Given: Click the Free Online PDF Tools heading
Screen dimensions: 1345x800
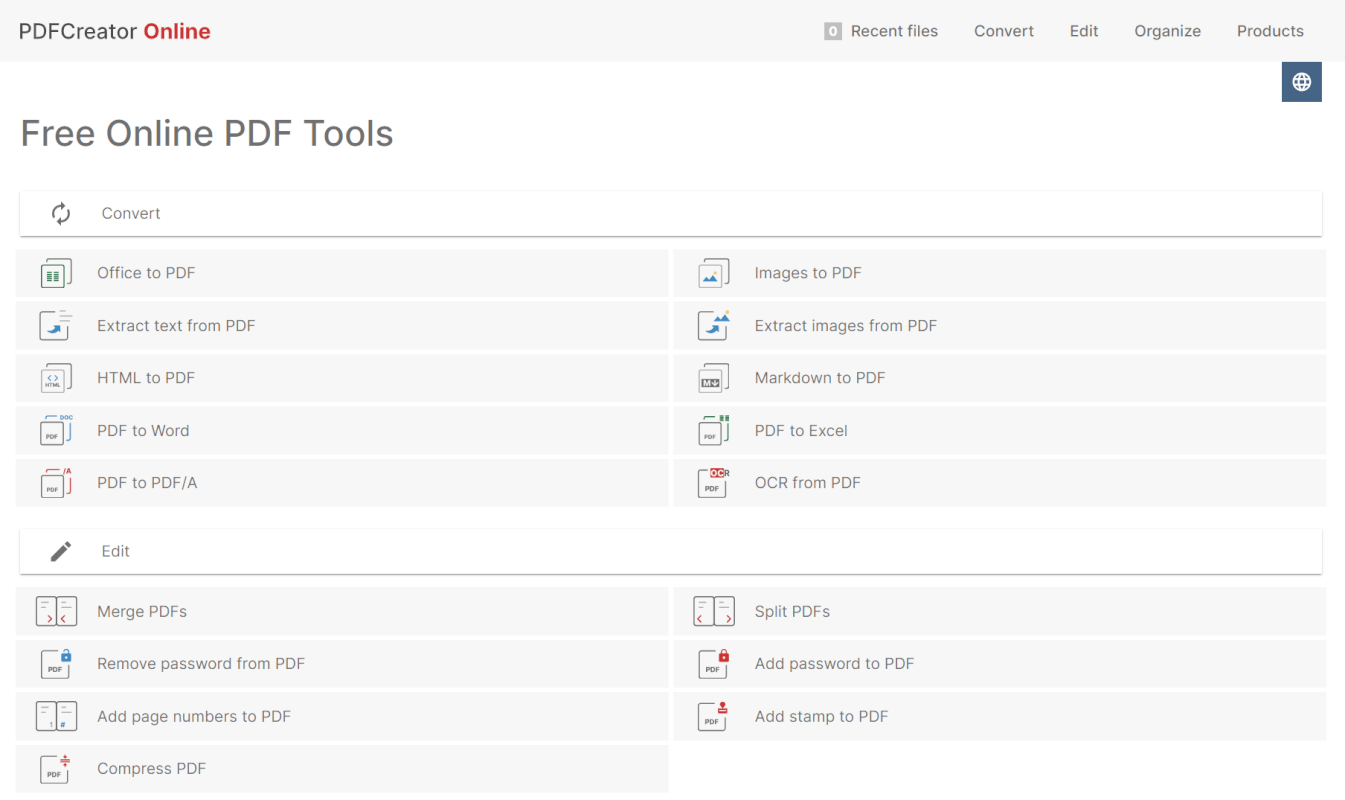Looking at the screenshot, I should (x=207, y=133).
